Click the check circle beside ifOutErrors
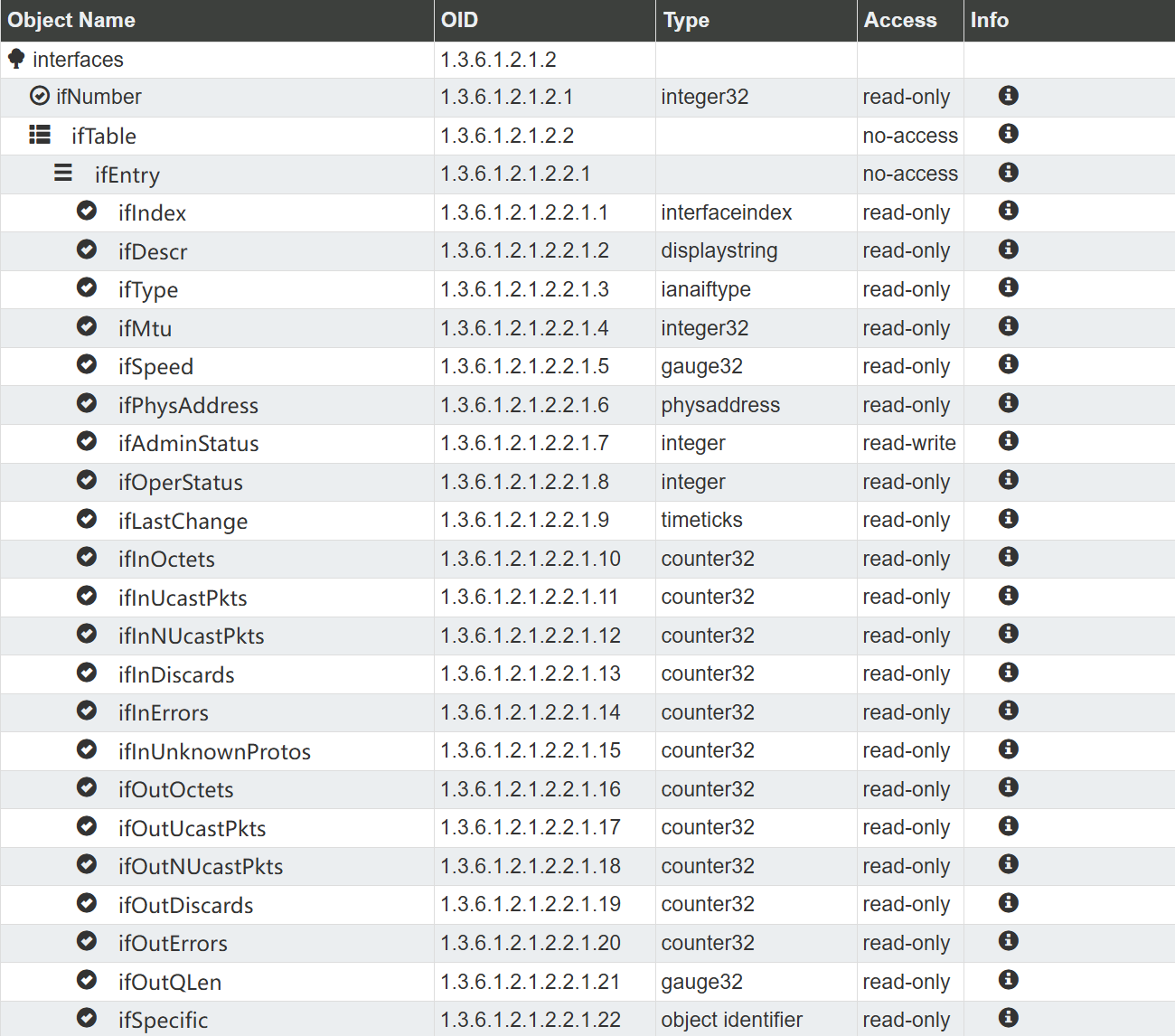The height and width of the screenshot is (1036, 1175). 87,941
